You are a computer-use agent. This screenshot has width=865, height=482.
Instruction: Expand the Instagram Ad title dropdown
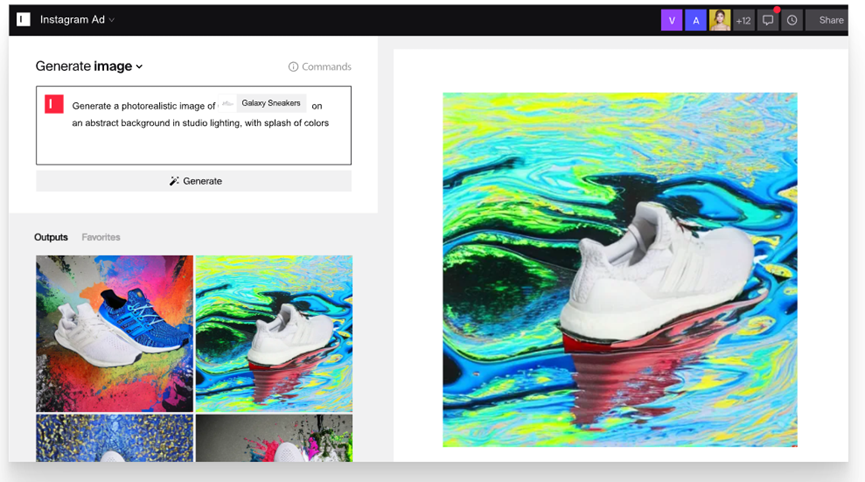pyautogui.click(x=77, y=20)
